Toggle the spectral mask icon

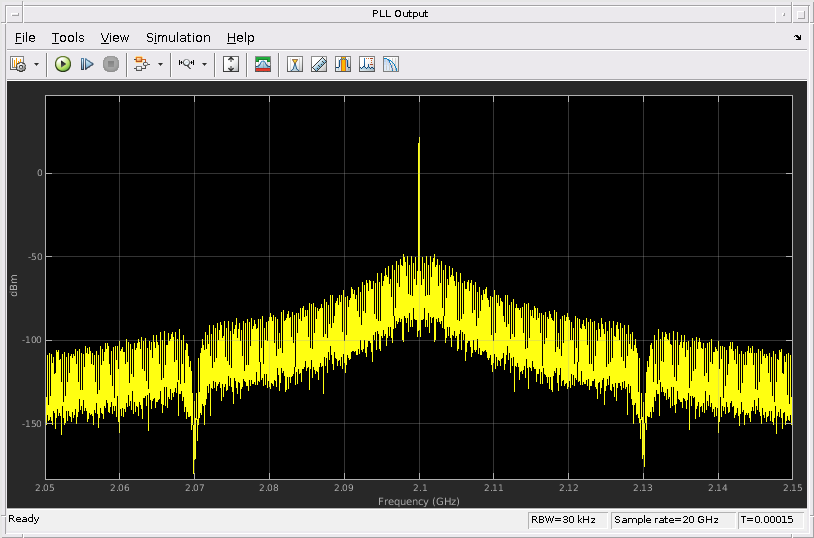click(263, 64)
